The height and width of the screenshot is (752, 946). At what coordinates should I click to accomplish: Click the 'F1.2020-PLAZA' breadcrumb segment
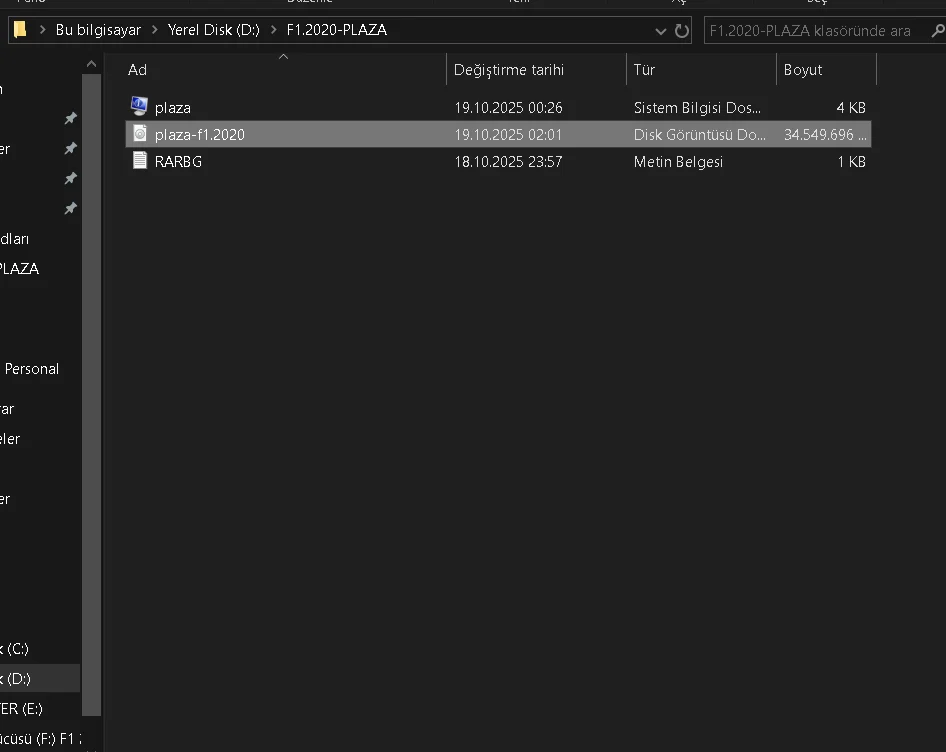coord(337,30)
